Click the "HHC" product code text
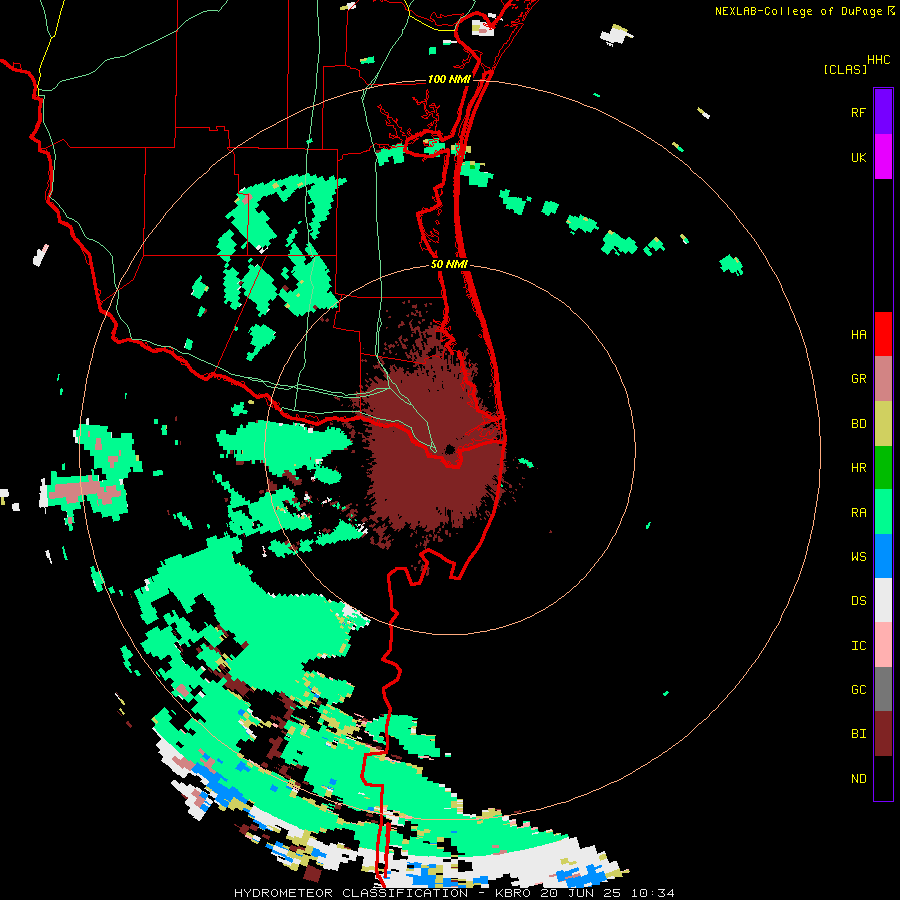The height and width of the screenshot is (900, 900). click(x=879, y=60)
